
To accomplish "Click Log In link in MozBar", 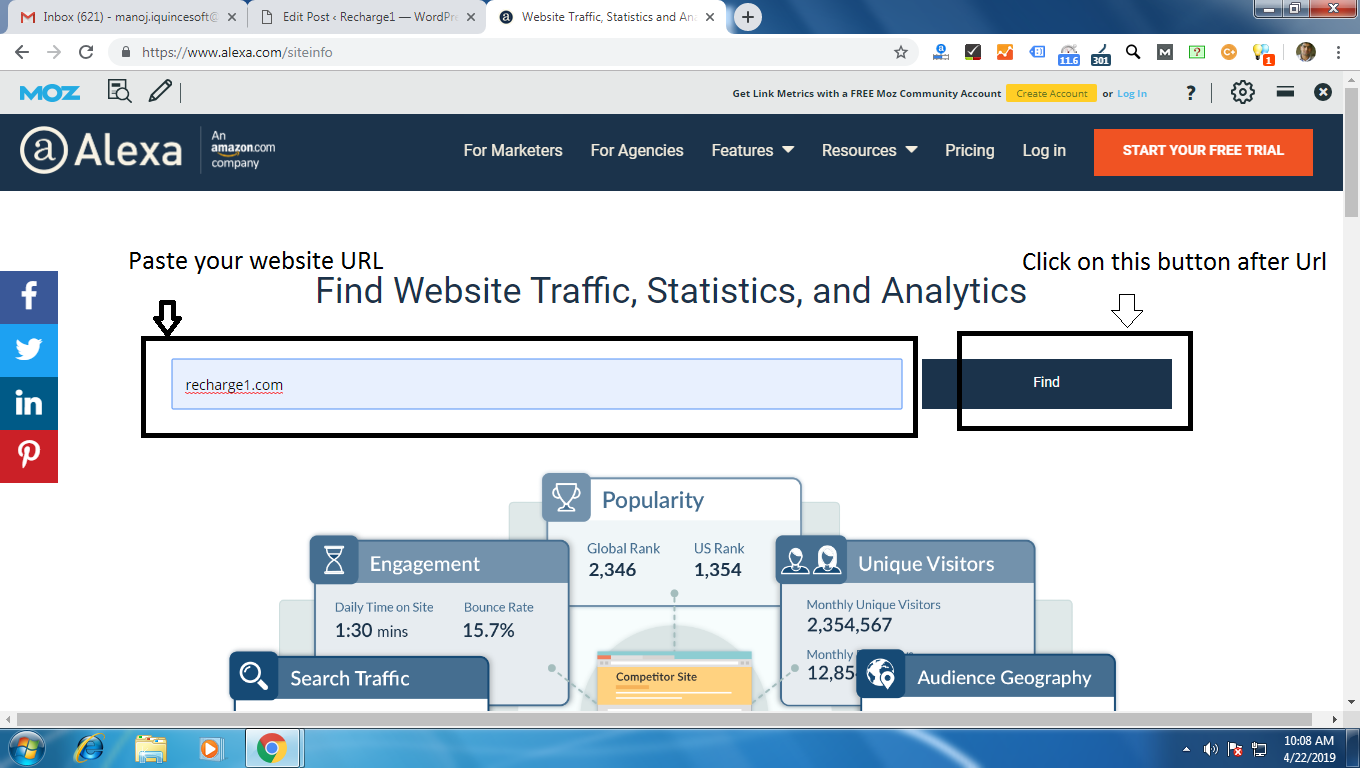I will coord(1132,93).
